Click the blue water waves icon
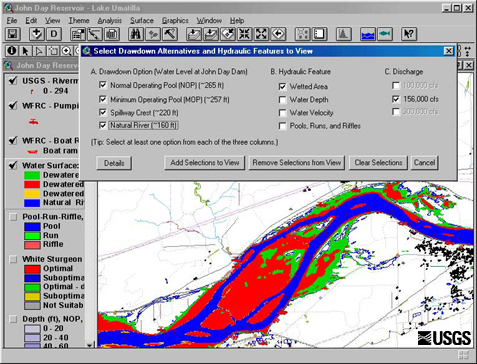Screen dimensions: 477x364 pos(368,34)
